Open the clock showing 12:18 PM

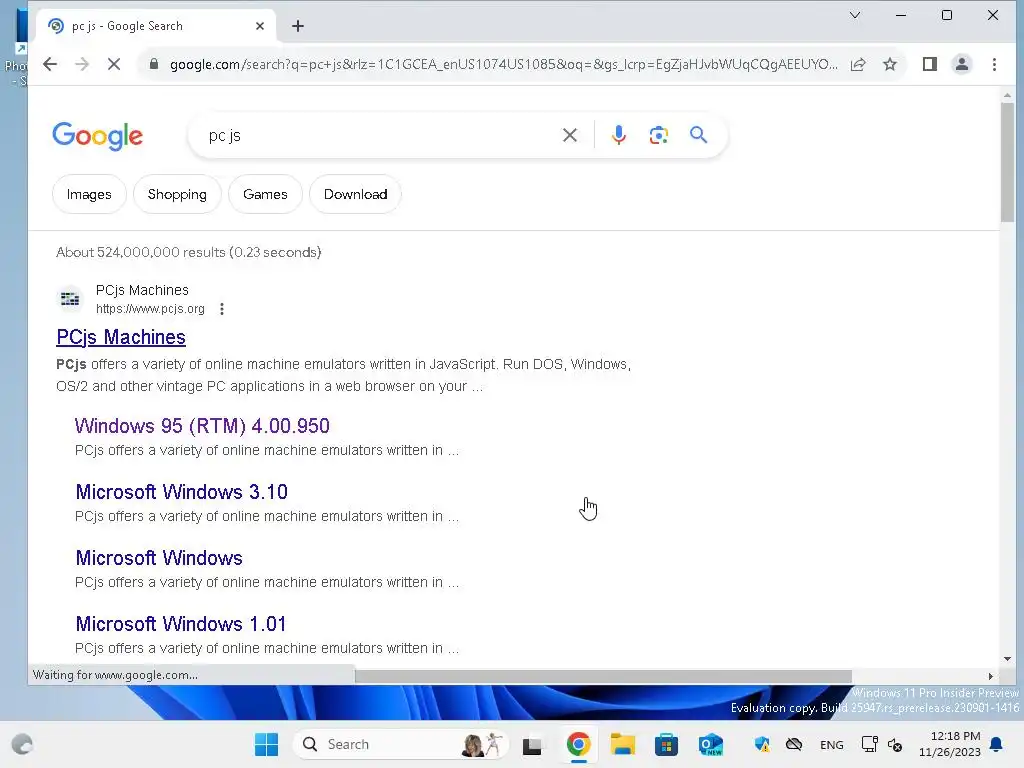tap(950, 744)
